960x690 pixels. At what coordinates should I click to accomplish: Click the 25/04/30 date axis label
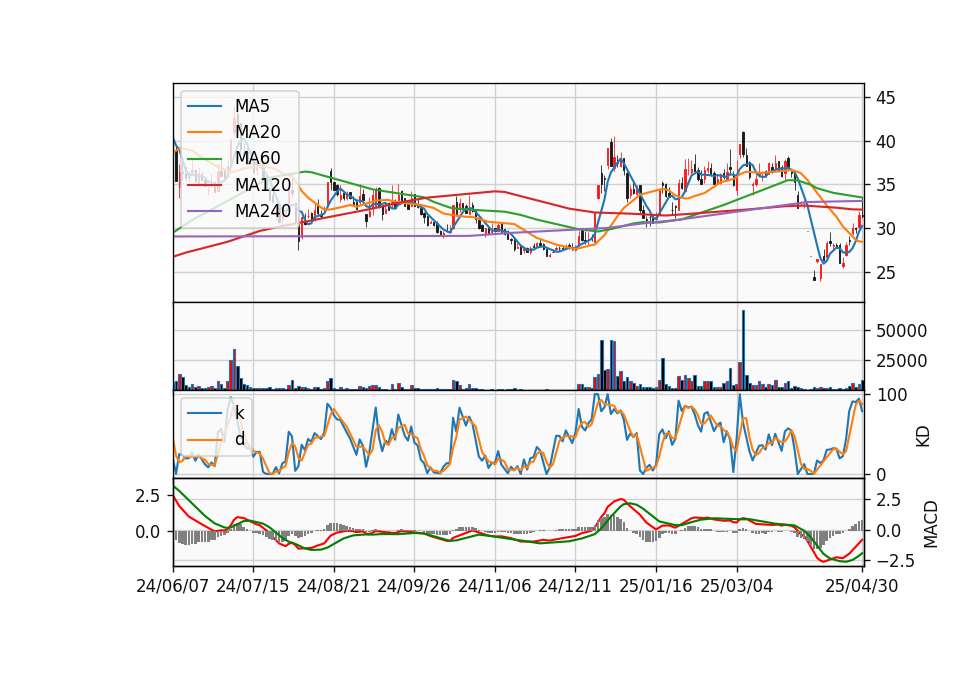coord(862,587)
